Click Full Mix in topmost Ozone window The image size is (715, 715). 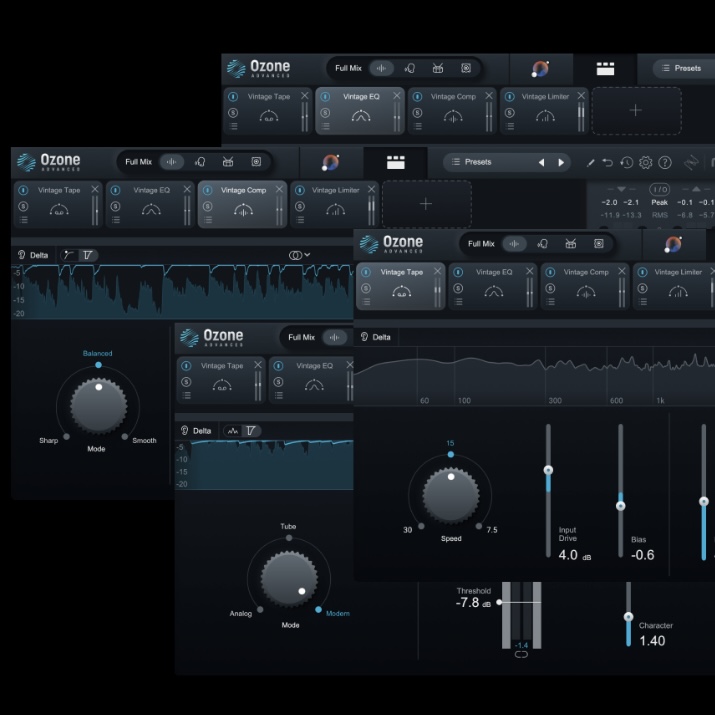pyautogui.click(x=348, y=68)
